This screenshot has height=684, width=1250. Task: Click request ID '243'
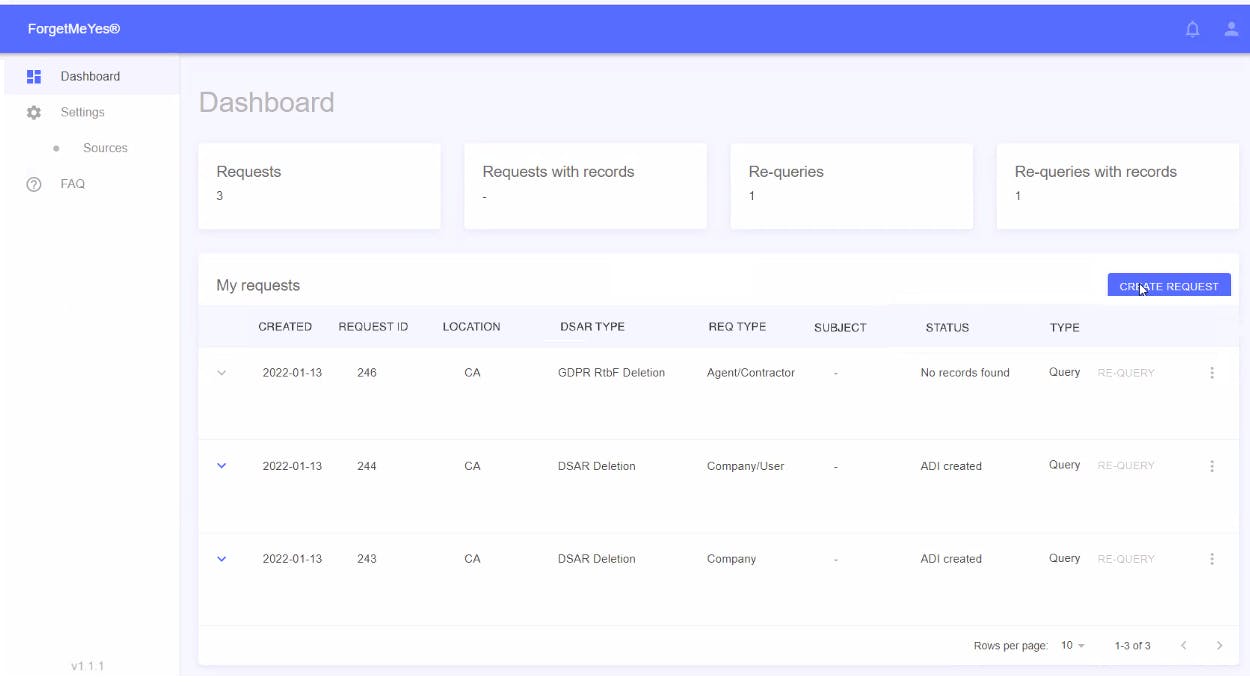(367, 559)
